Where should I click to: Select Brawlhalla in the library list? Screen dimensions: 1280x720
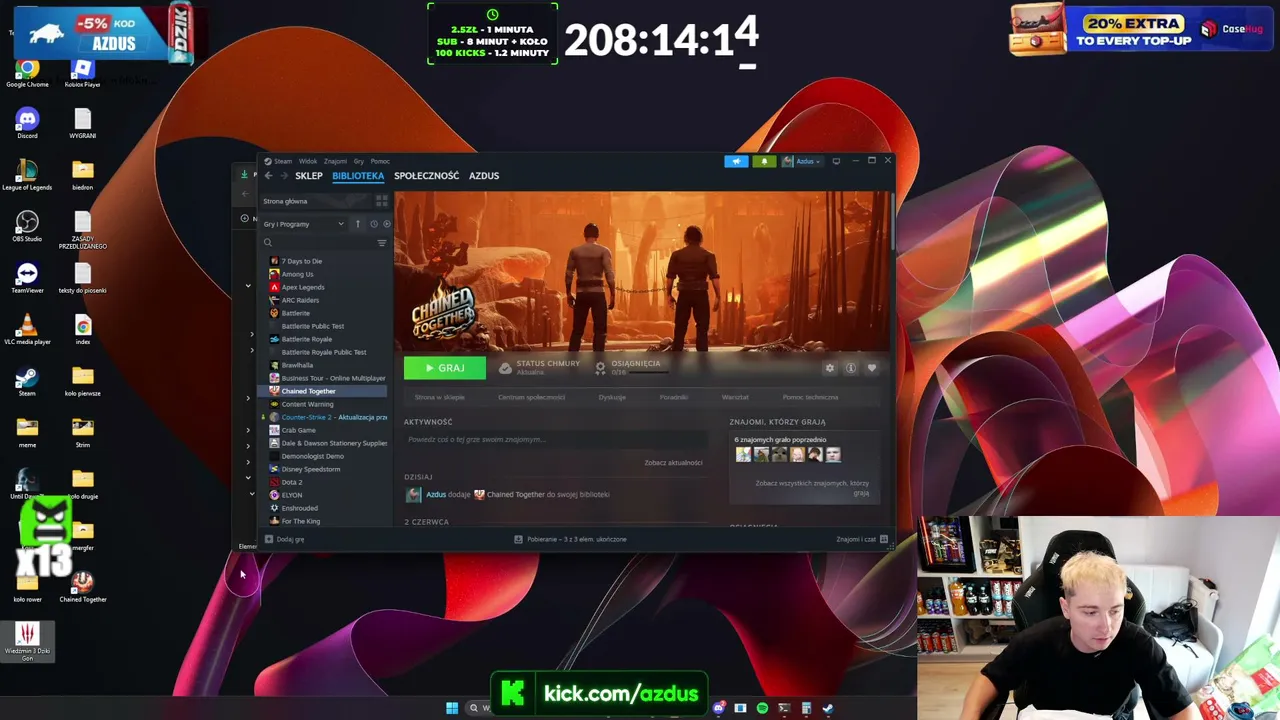297,365
